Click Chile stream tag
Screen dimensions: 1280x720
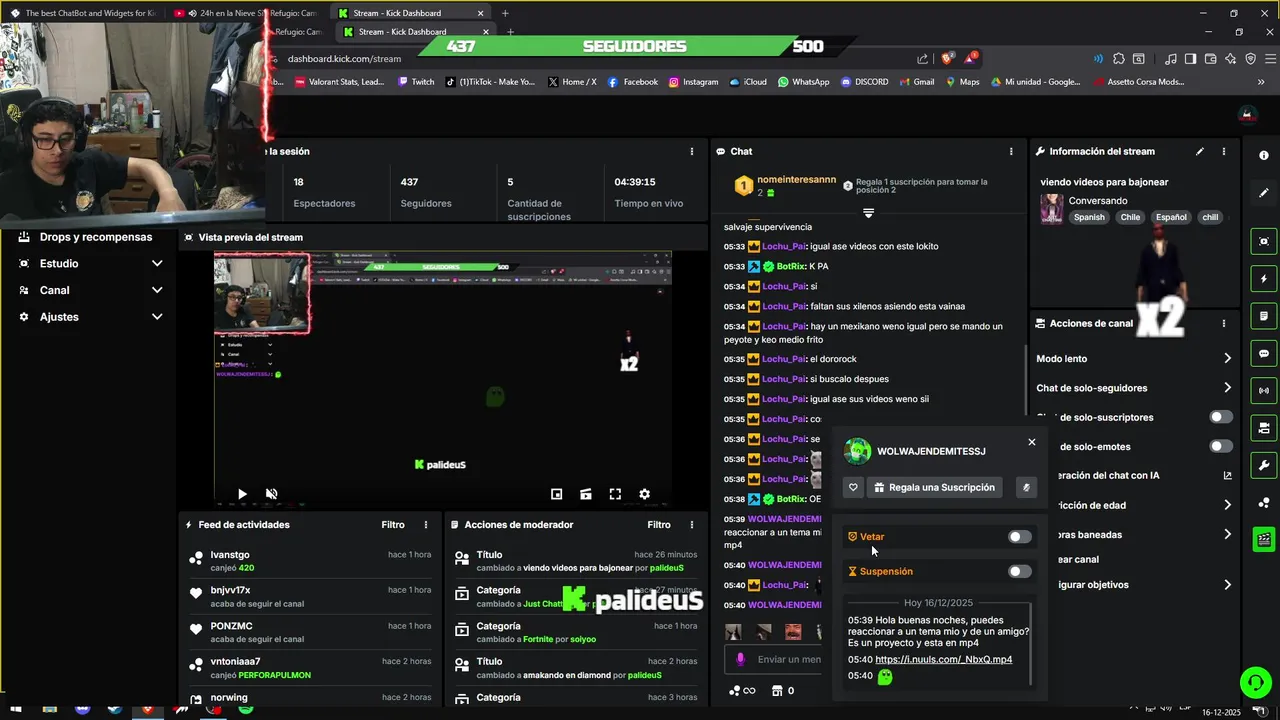[1130, 217]
